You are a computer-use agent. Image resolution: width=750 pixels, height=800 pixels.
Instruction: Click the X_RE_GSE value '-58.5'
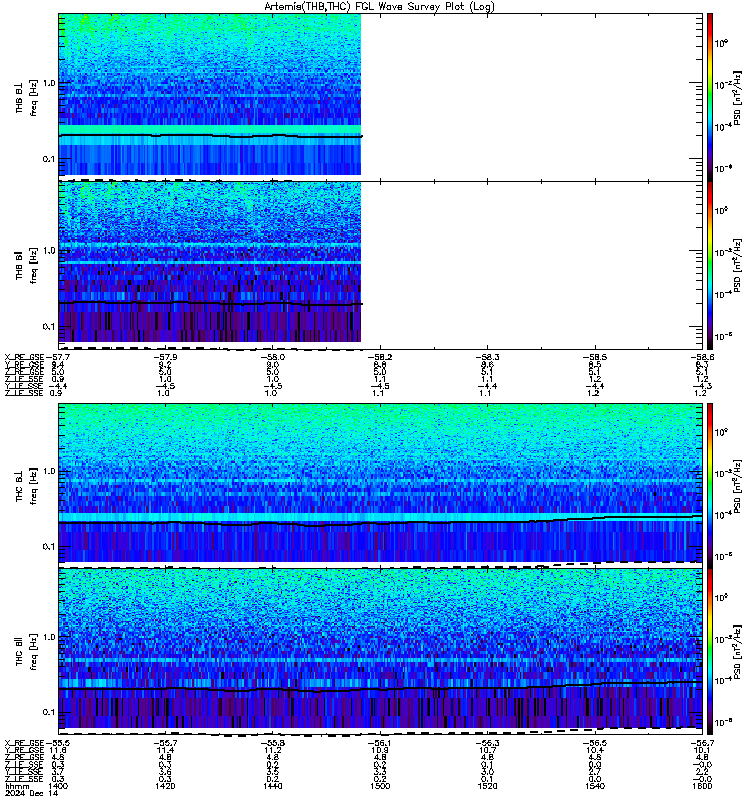[594, 357]
